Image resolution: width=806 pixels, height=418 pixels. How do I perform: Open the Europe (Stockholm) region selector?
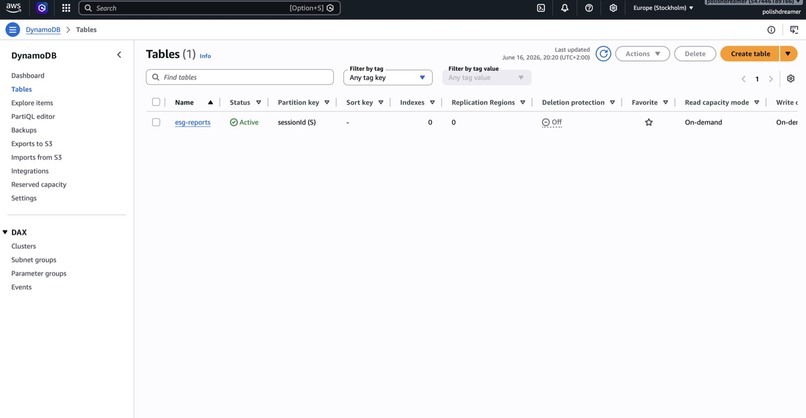click(x=663, y=8)
